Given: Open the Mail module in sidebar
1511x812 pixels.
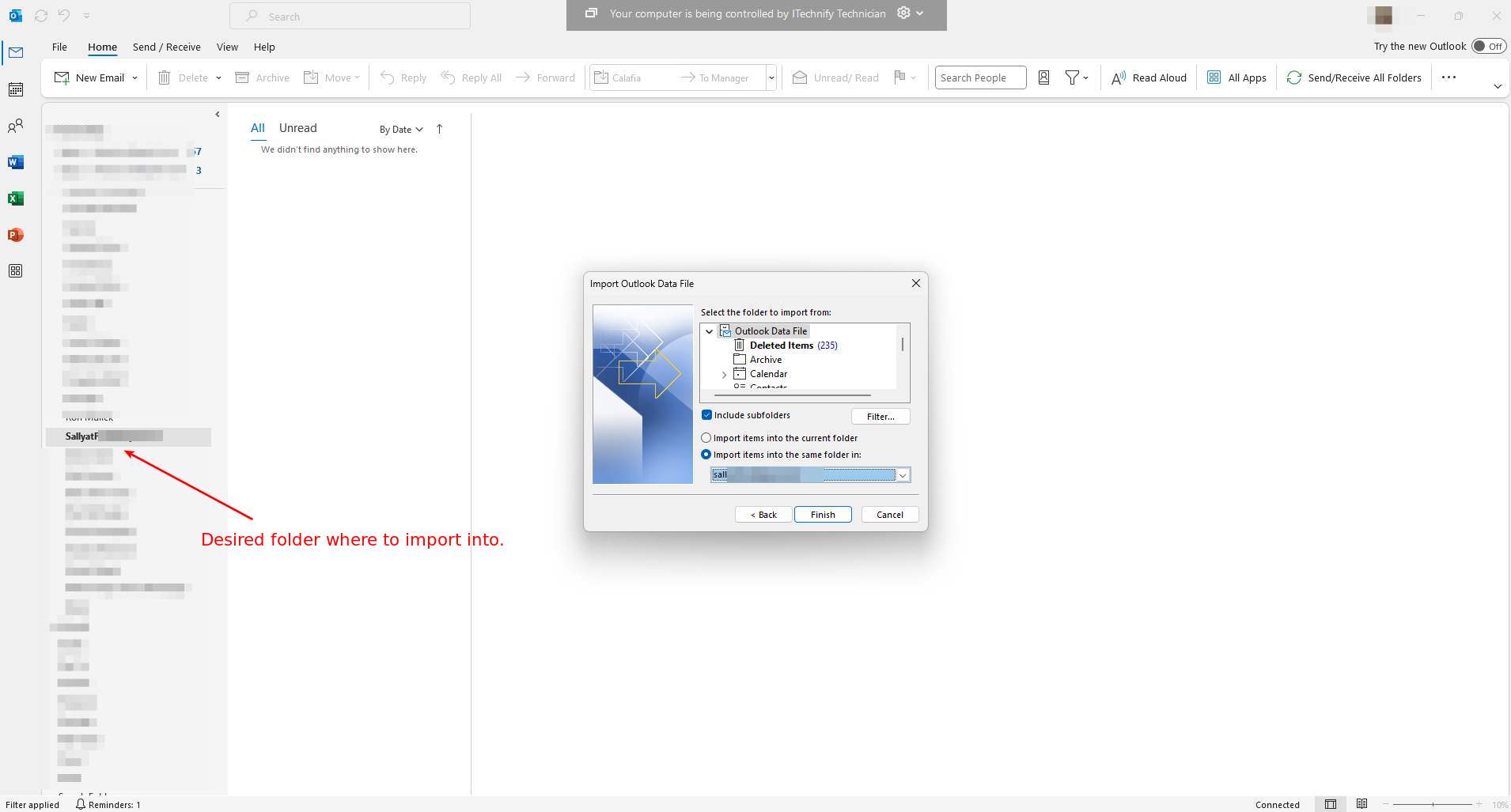Looking at the screenshot, I should click(16, 53).
